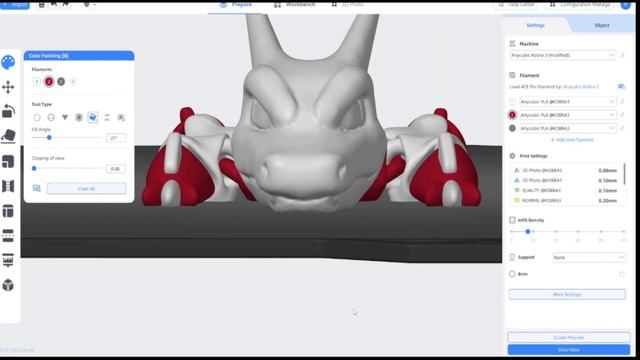Select the Move tool with four-way arrows
The height and width of the screenshot is (360, 640).
click(x=8, y=87)
